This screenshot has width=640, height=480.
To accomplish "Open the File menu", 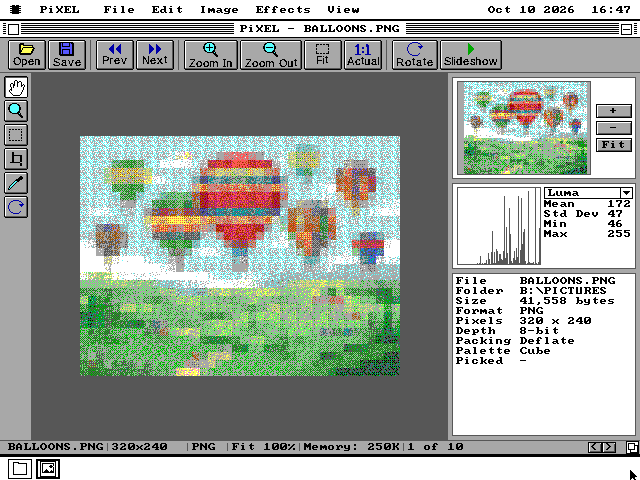I will point(119,9).
